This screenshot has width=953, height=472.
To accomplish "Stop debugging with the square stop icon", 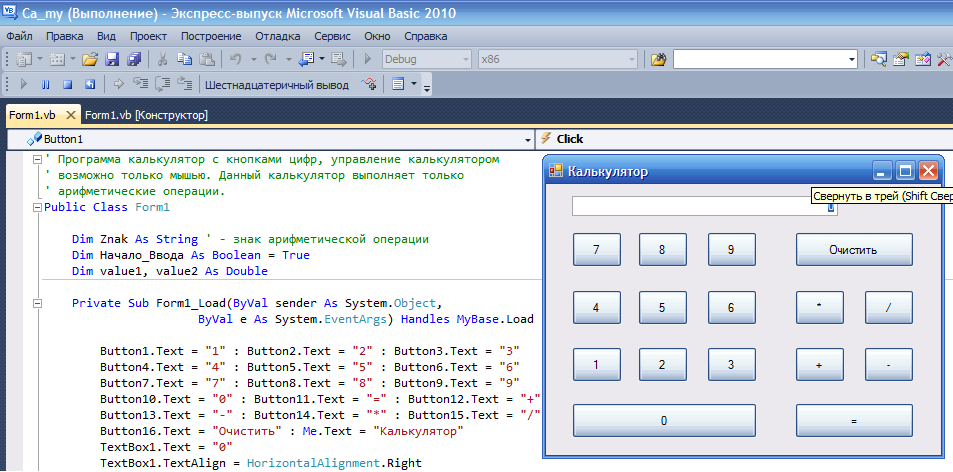I will coord(67,84).
